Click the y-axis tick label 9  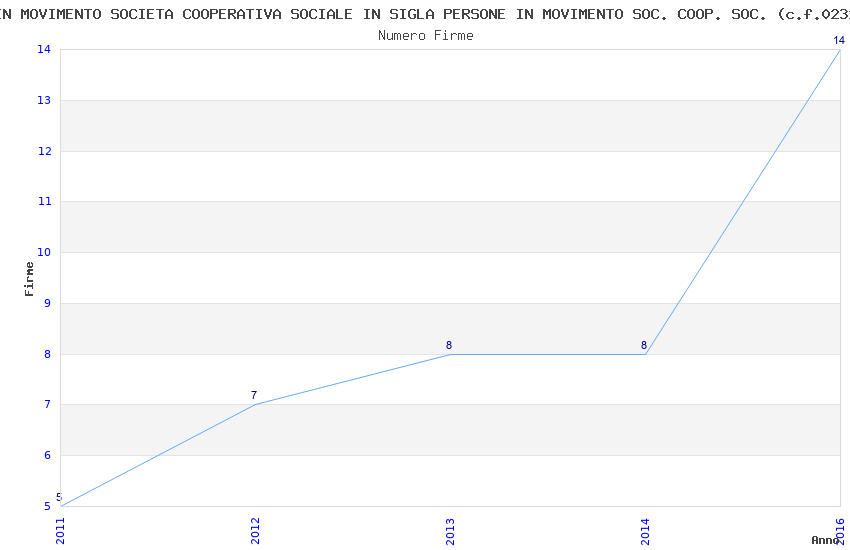[x=46, y=304]
